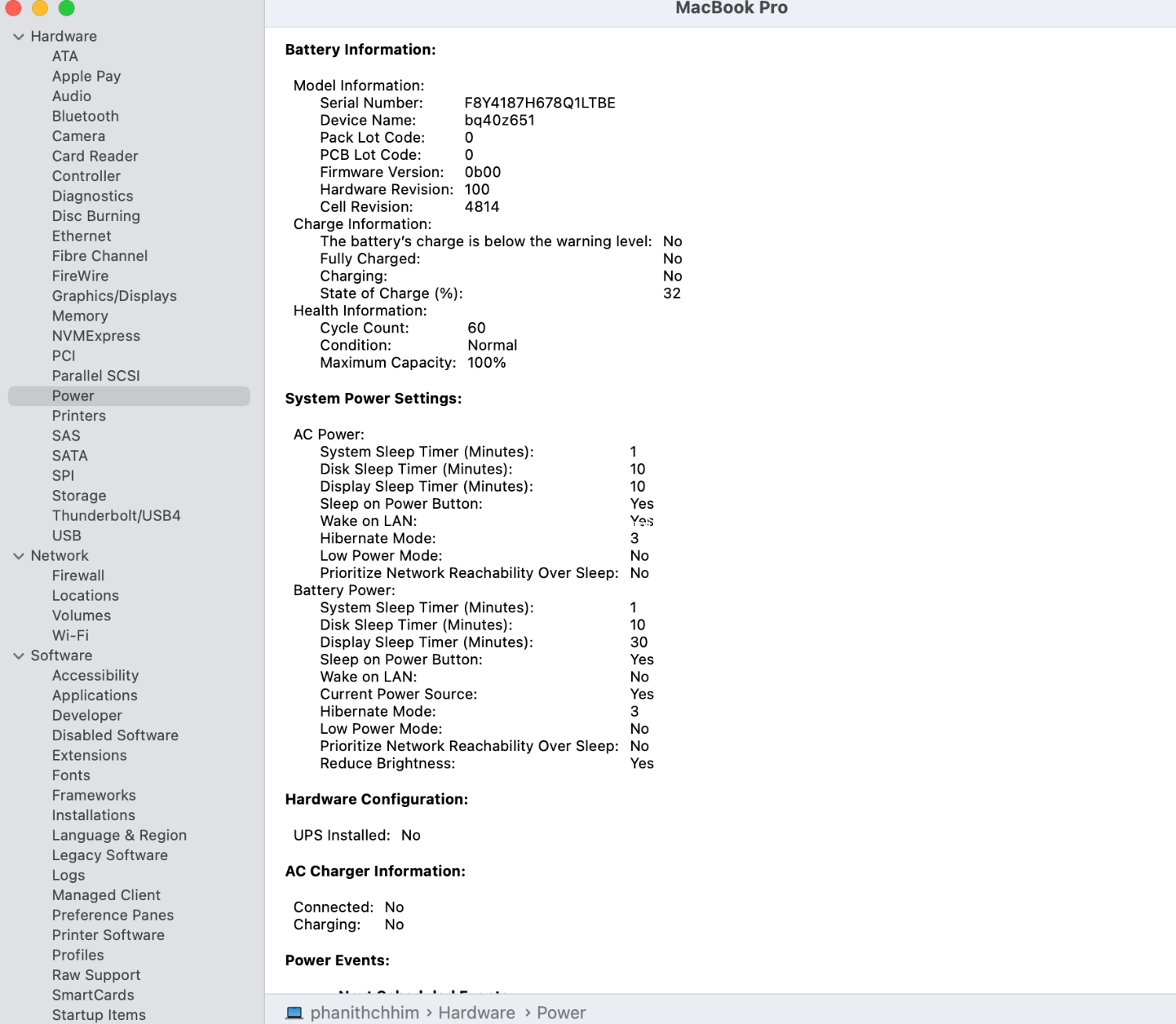Select Profiles entry

click(78, 956)
